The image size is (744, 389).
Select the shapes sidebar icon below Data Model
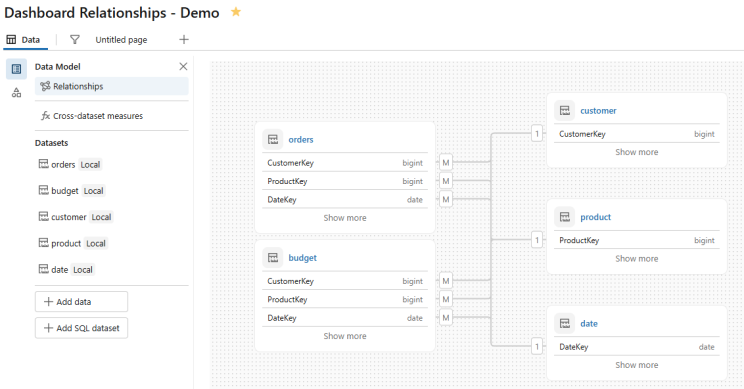[17, 93]
